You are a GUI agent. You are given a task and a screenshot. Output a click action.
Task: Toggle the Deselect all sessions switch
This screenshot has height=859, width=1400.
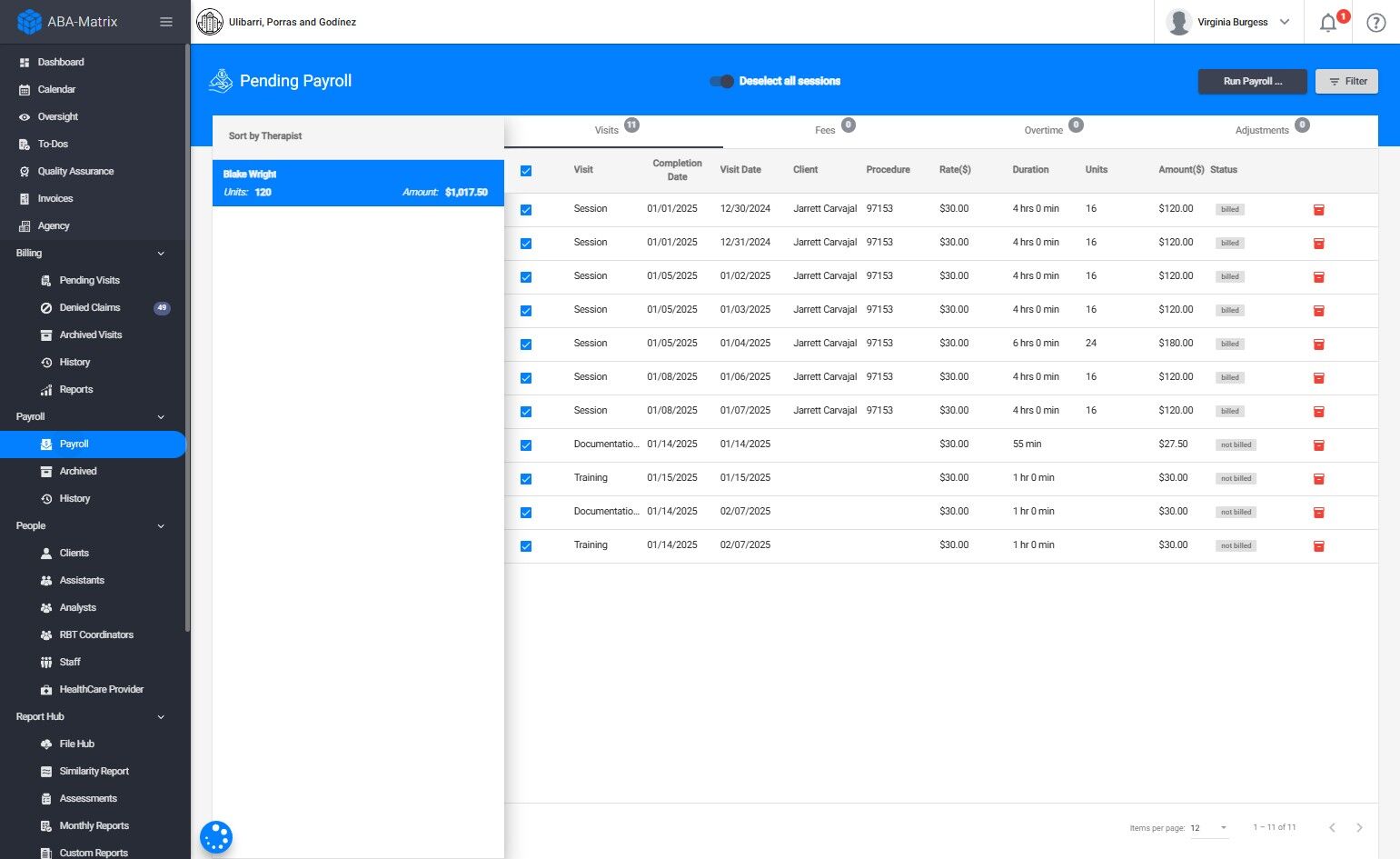(721, 82)
